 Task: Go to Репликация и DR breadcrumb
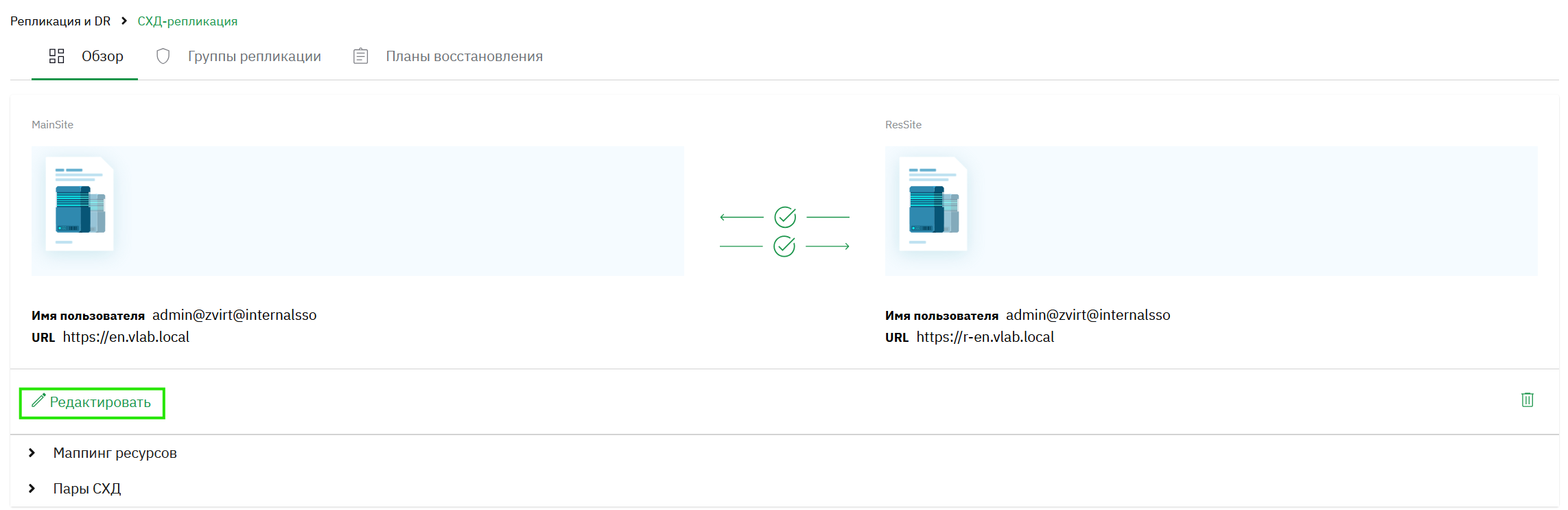[x=60, y=21]
